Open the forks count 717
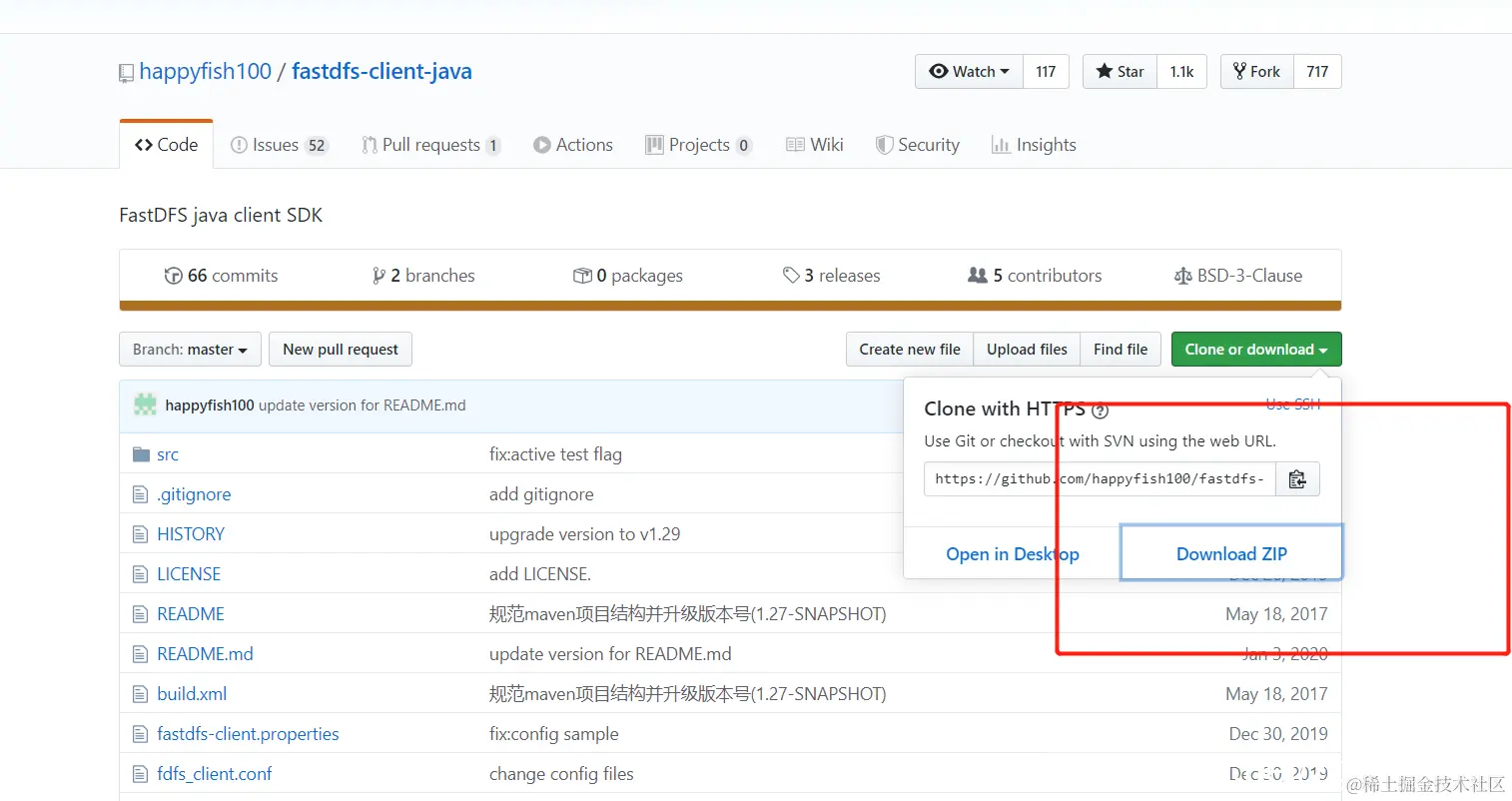 [1317, 72]
